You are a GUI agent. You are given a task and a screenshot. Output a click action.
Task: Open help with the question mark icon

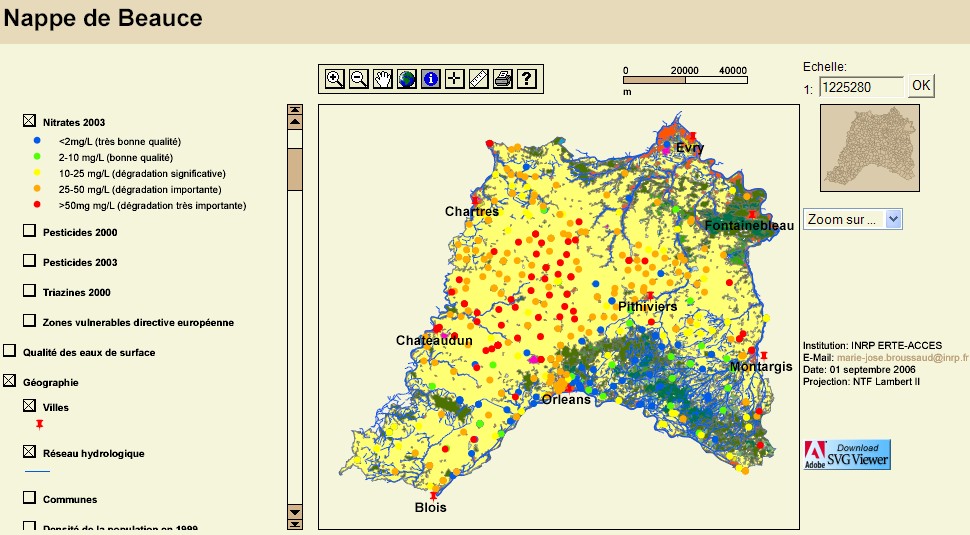pyautogui.click(x=527, y=79)
